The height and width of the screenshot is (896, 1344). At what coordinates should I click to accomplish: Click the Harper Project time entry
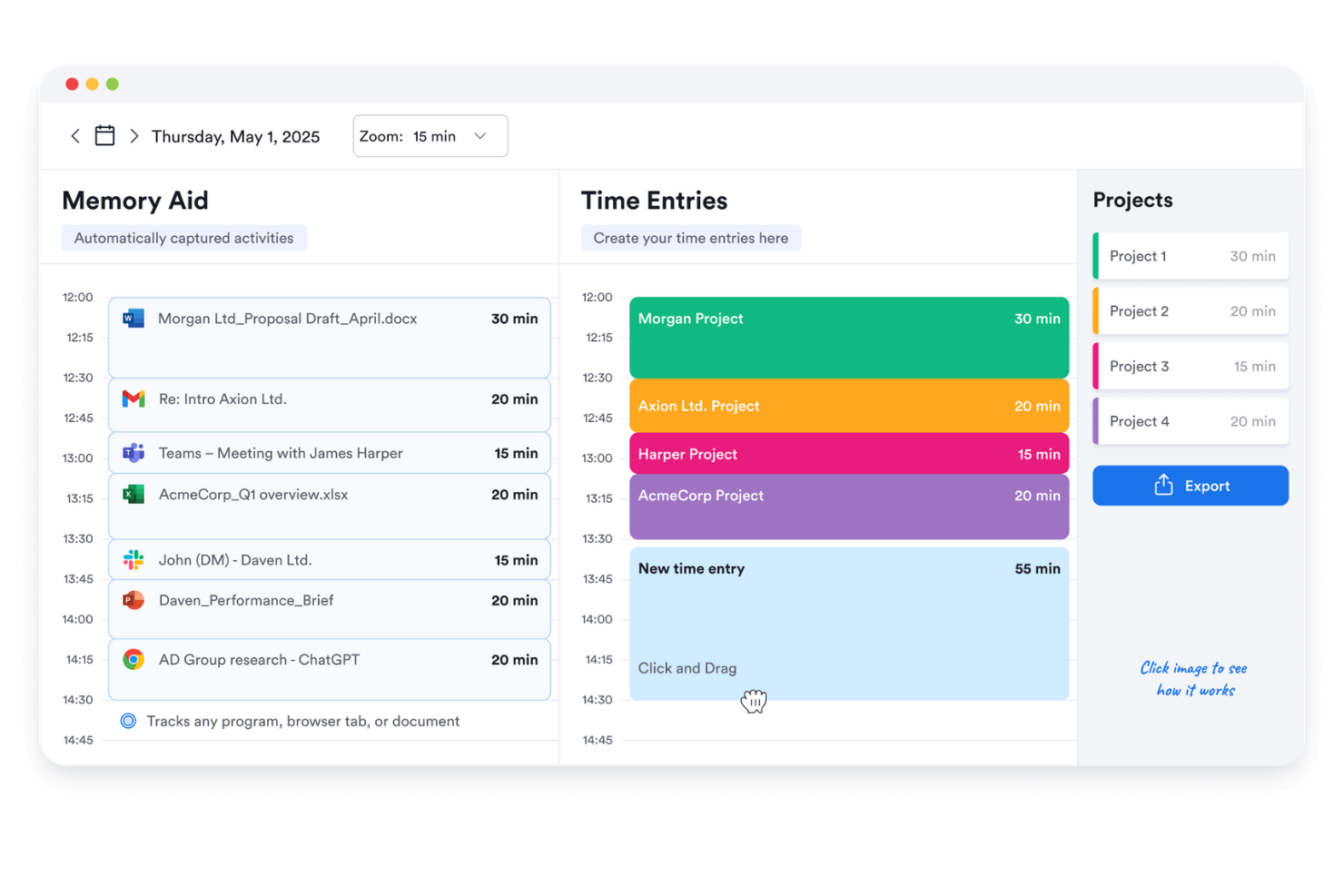pyautogui.click(x=848, y=453)
